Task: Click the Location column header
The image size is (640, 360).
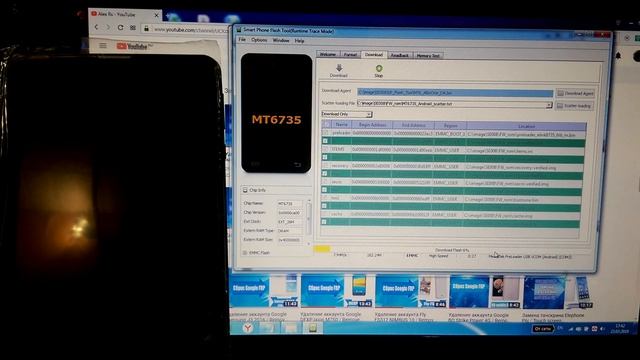Action: tap(527, 126)
